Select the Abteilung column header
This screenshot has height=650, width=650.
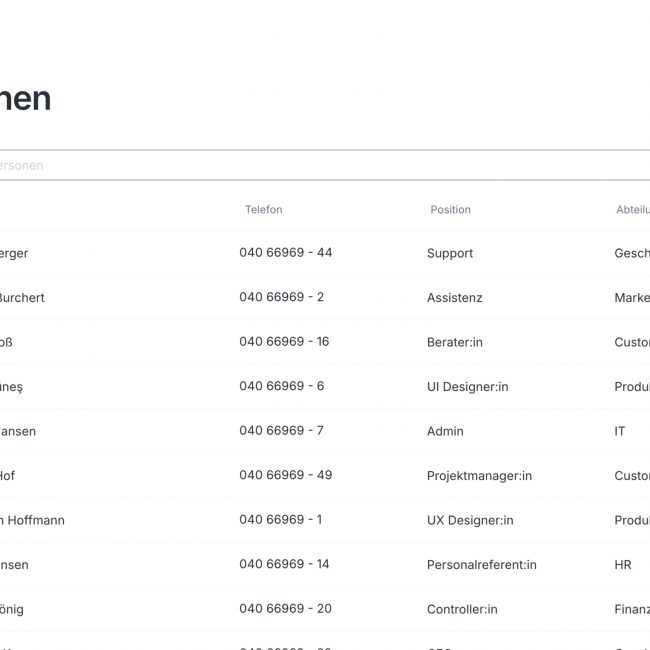click(x=632, y=210)
